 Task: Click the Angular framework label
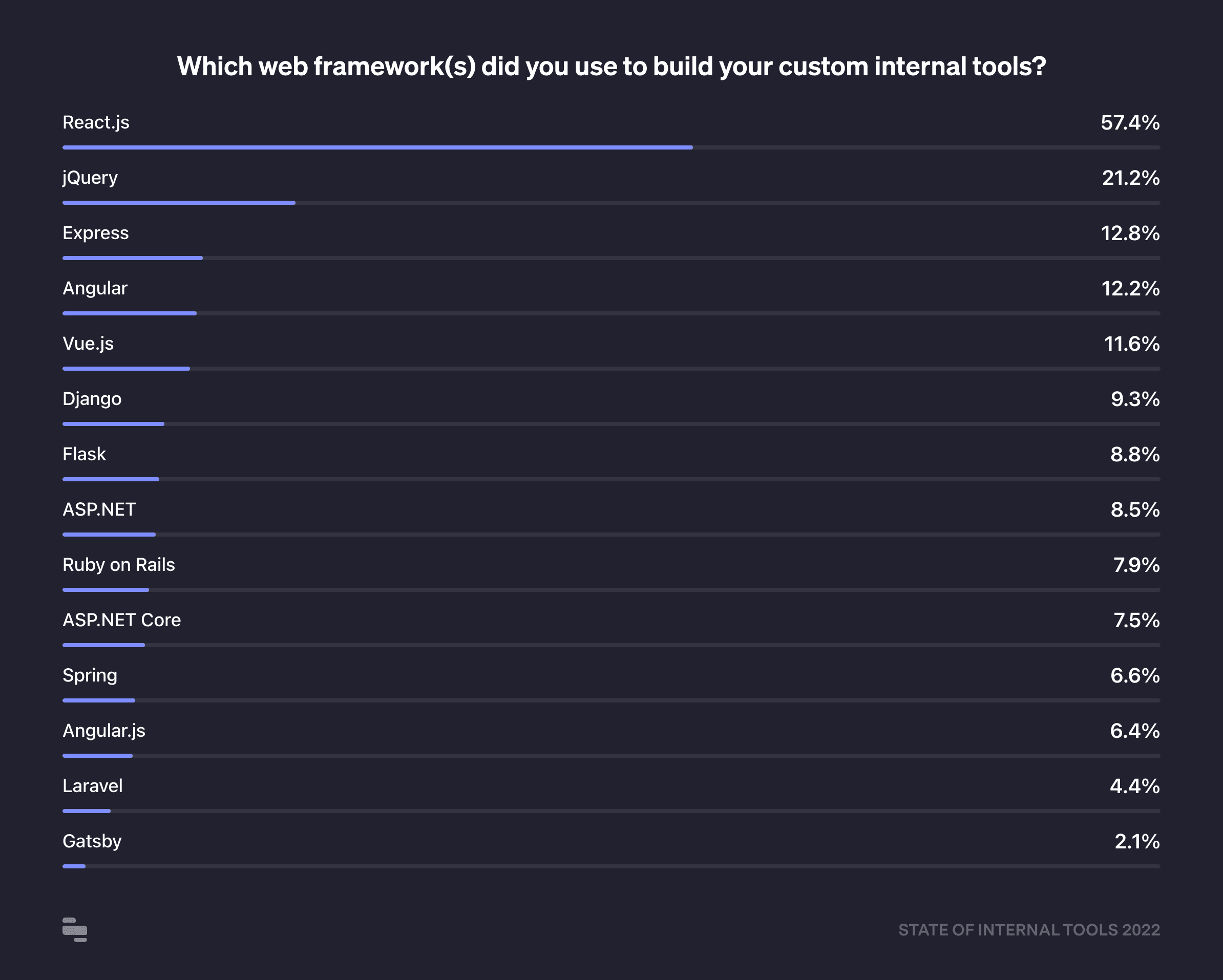tap(95, 289)
